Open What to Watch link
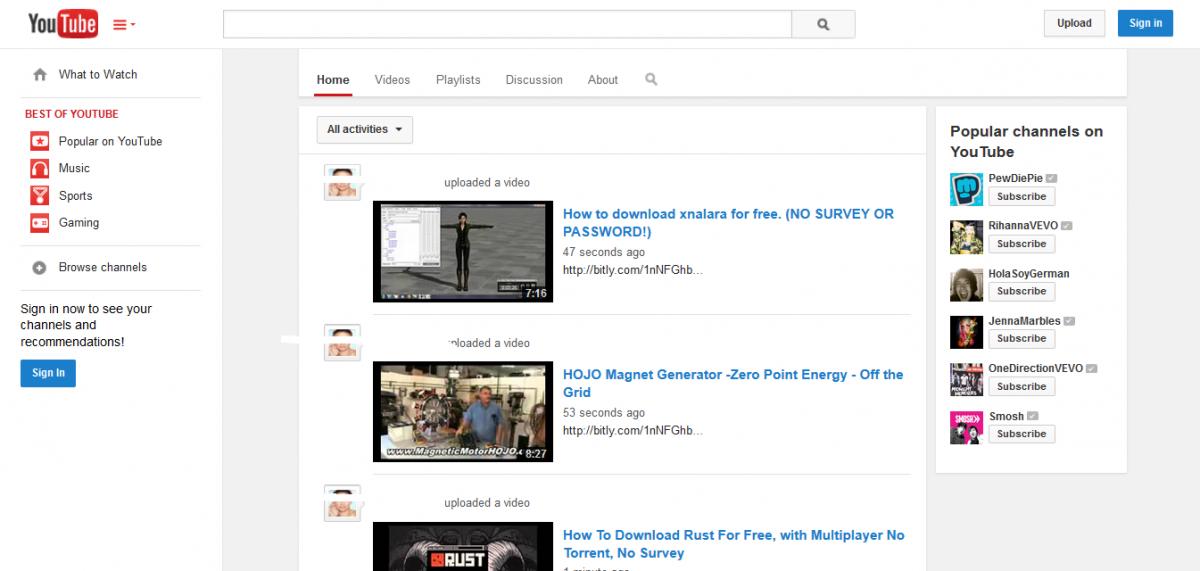 point(98,74)
